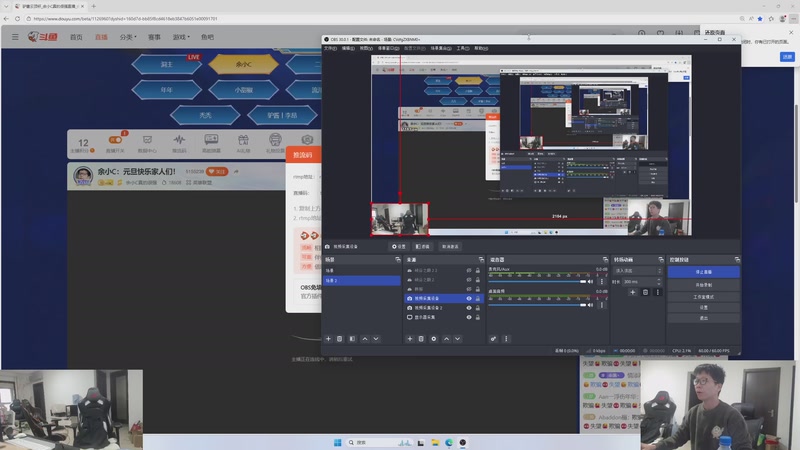The image size is (800, 450).
Task: Open source properties gear in Sources panel
Action: pos(434,339)
